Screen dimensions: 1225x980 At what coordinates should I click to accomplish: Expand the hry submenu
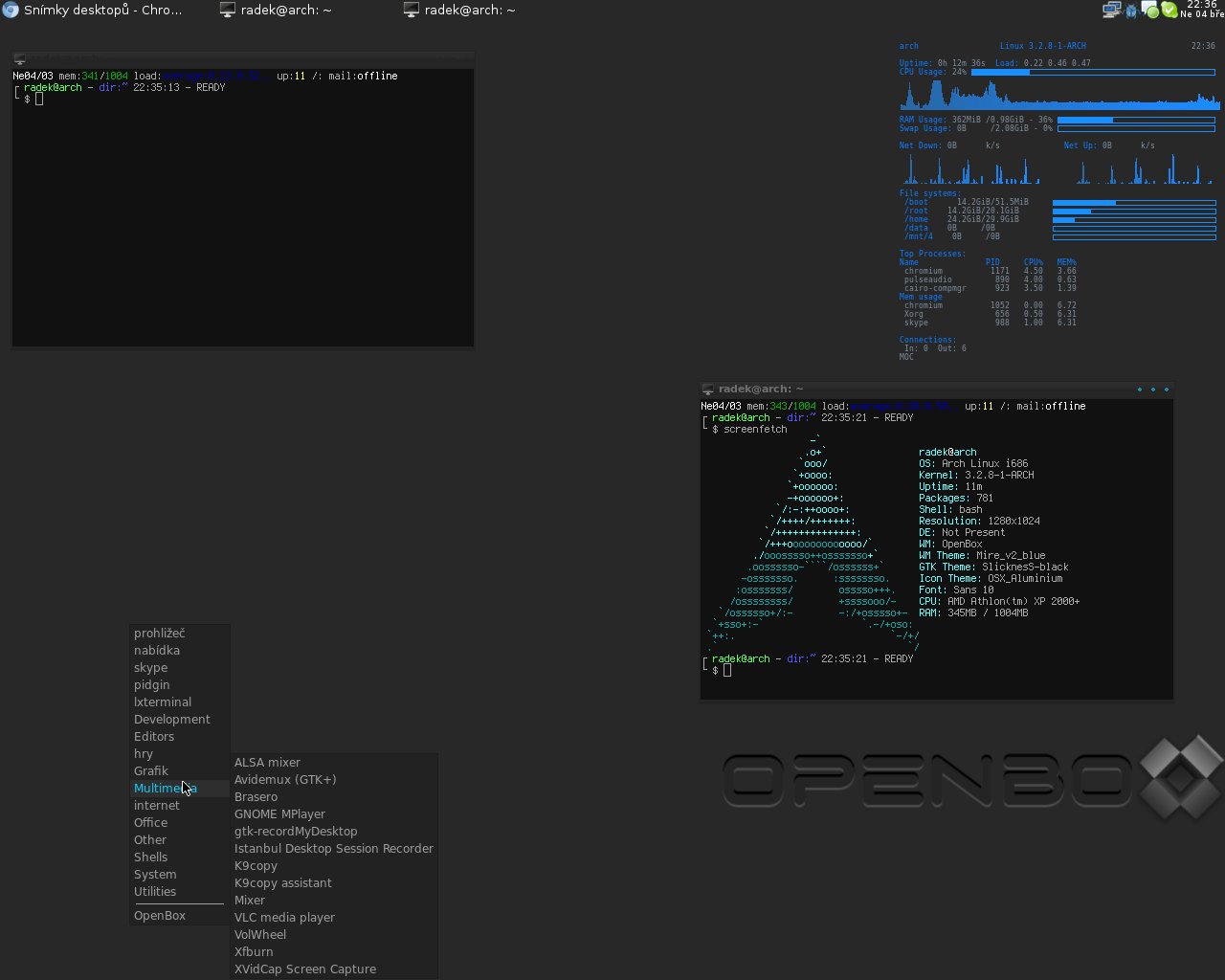click(180, 754)
